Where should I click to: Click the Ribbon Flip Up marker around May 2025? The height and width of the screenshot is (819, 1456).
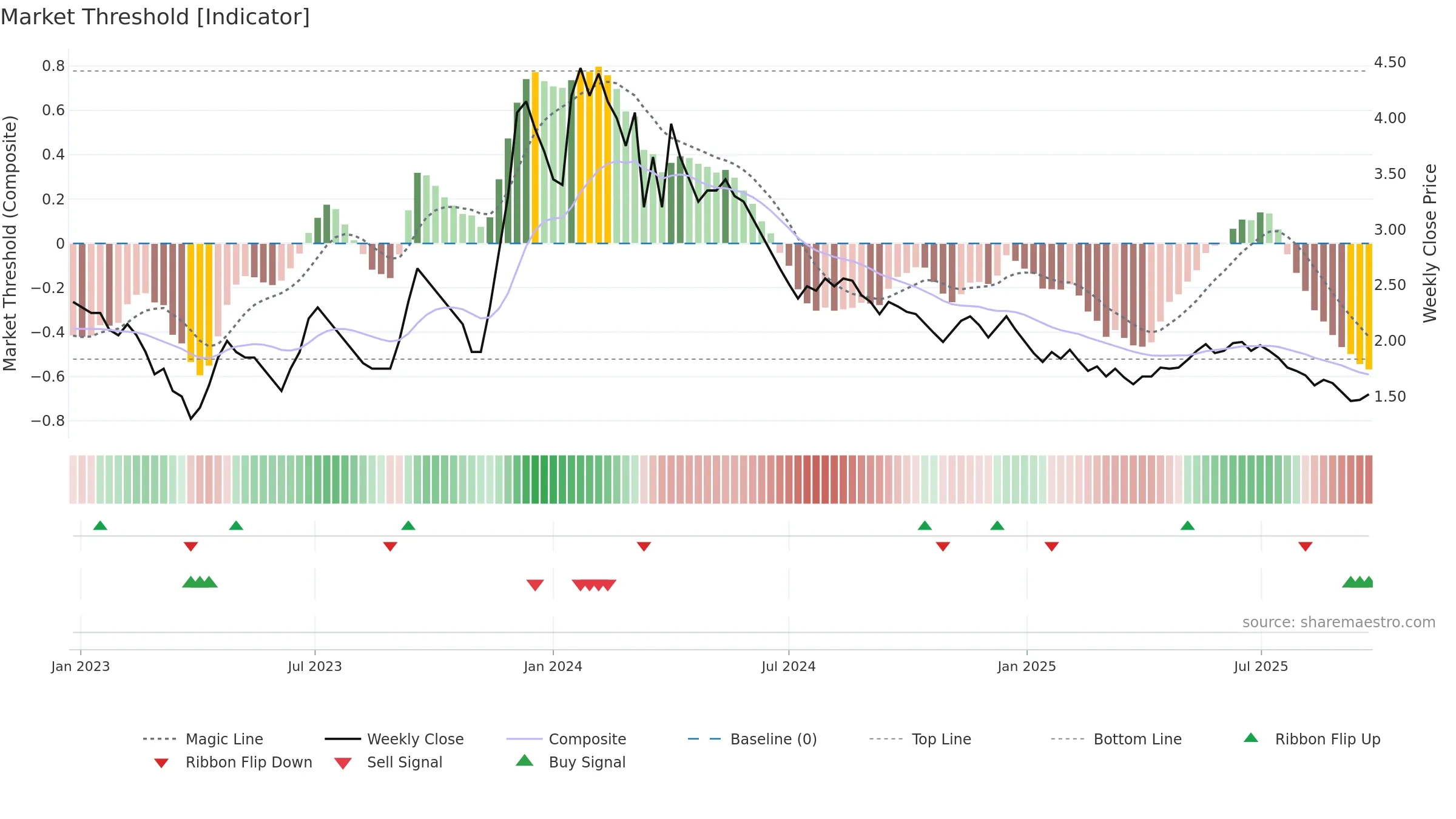1188,525
